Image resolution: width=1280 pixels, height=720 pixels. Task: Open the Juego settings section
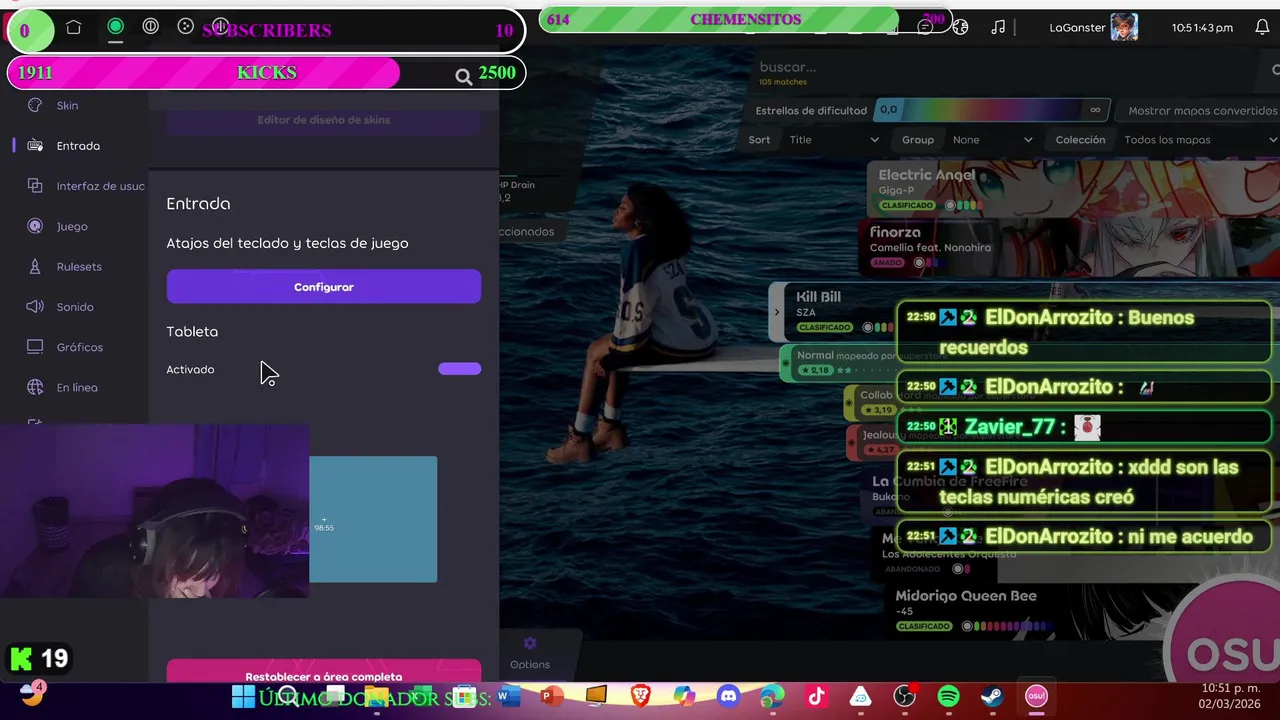click(74, 226)
